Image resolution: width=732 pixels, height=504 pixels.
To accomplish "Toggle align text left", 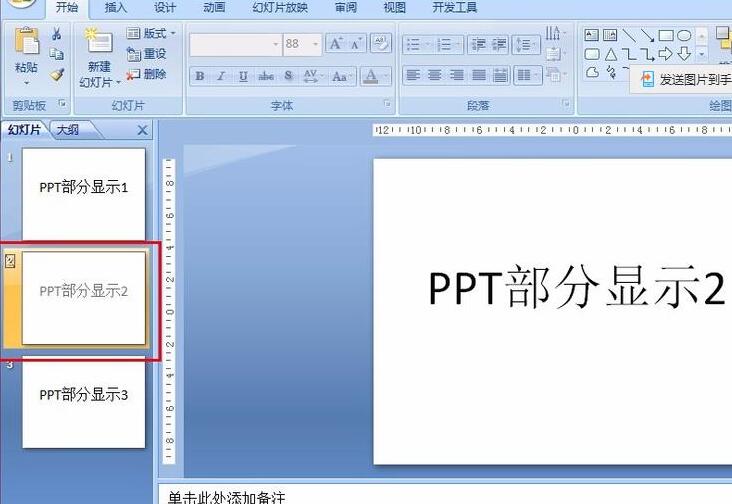I will (x=413, y=75).
